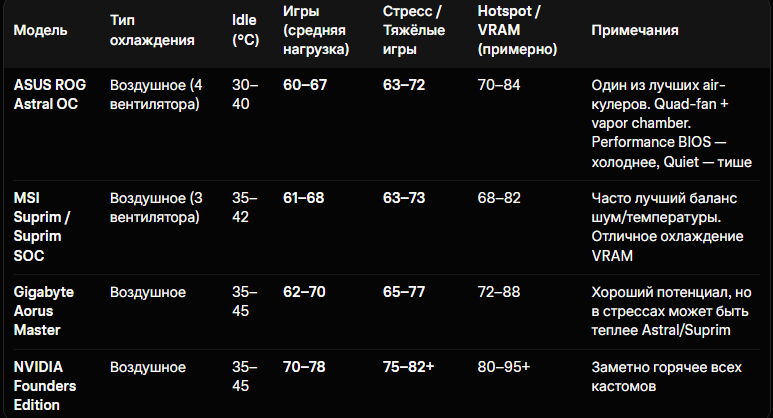Viewport: 773px width, 418px height.
Task: Select the 60–67 gaming temperature value
Action: [305, 85]
